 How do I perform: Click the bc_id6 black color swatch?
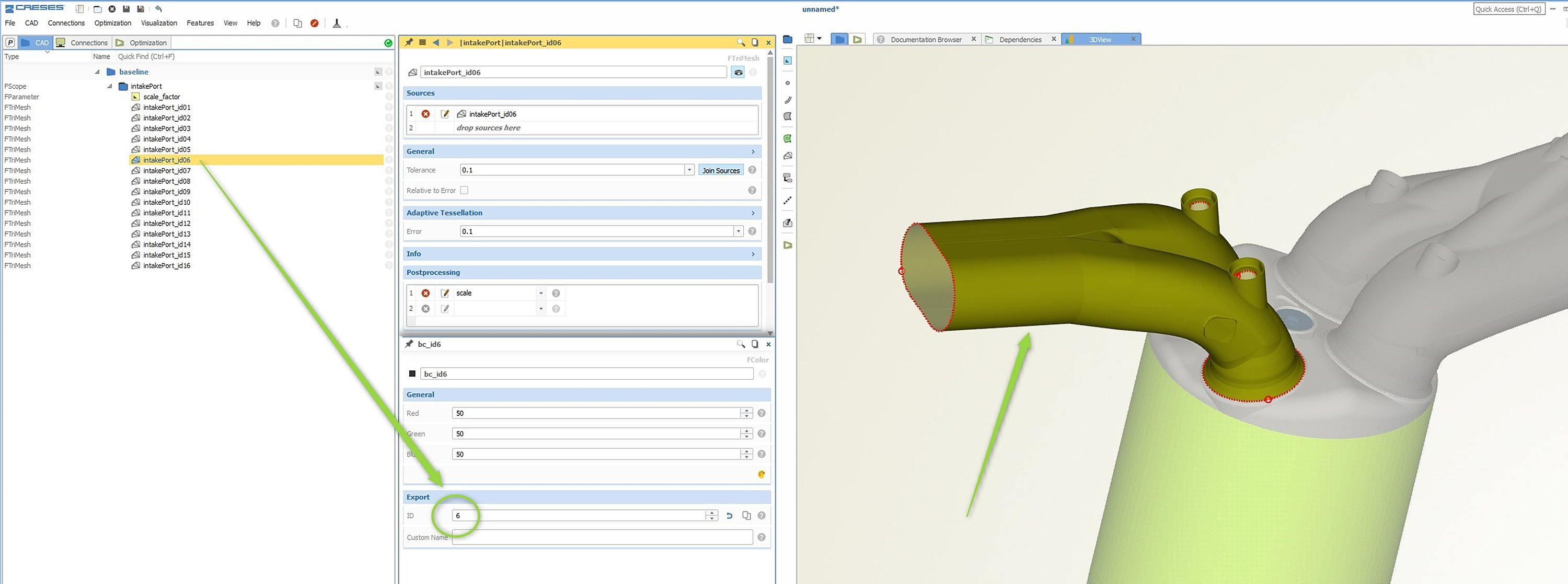[412, 374]
